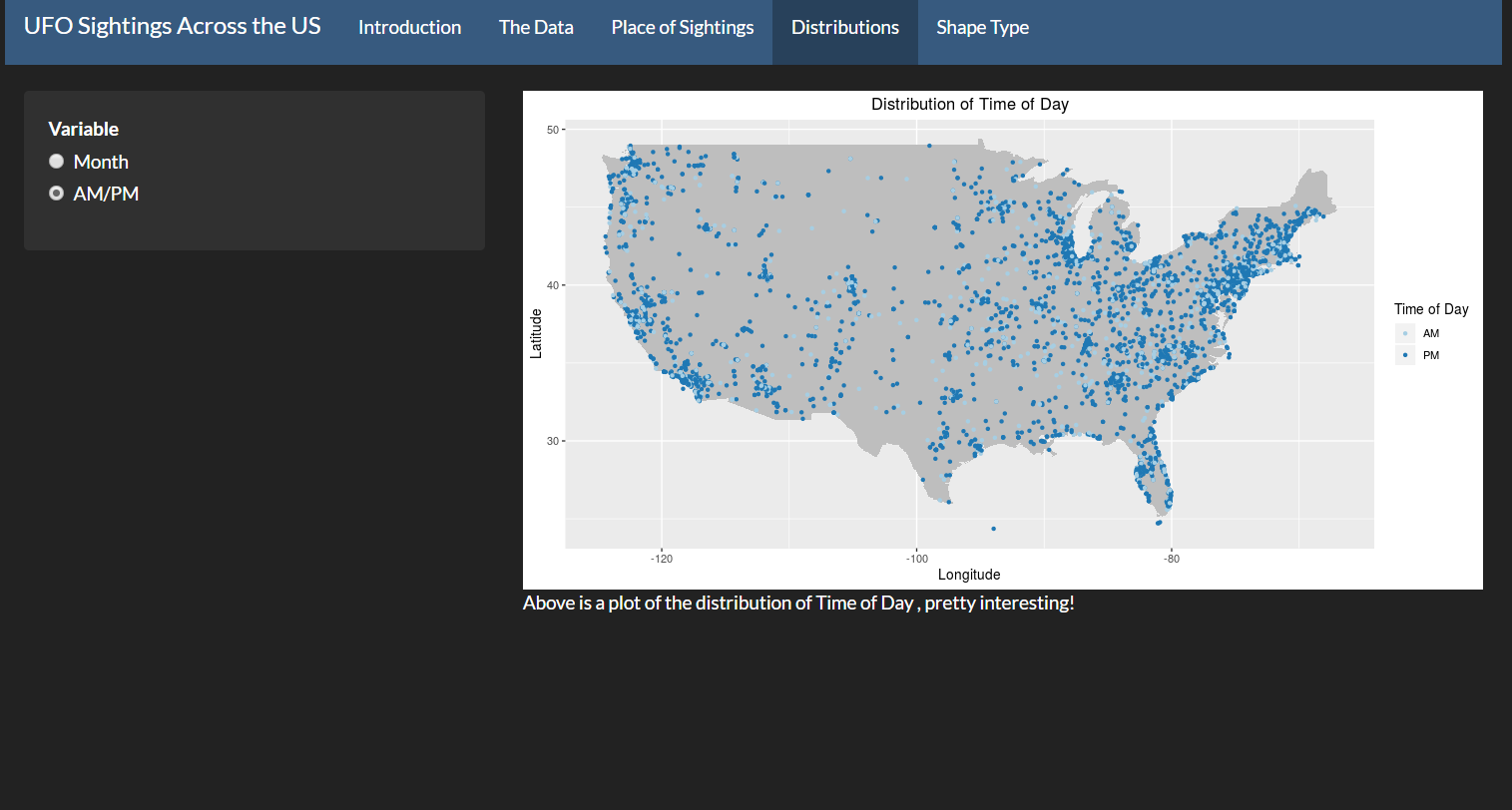The image size is (1512, 810).
Task: Click the 50 latitude tick label
Action: (553, 130)
